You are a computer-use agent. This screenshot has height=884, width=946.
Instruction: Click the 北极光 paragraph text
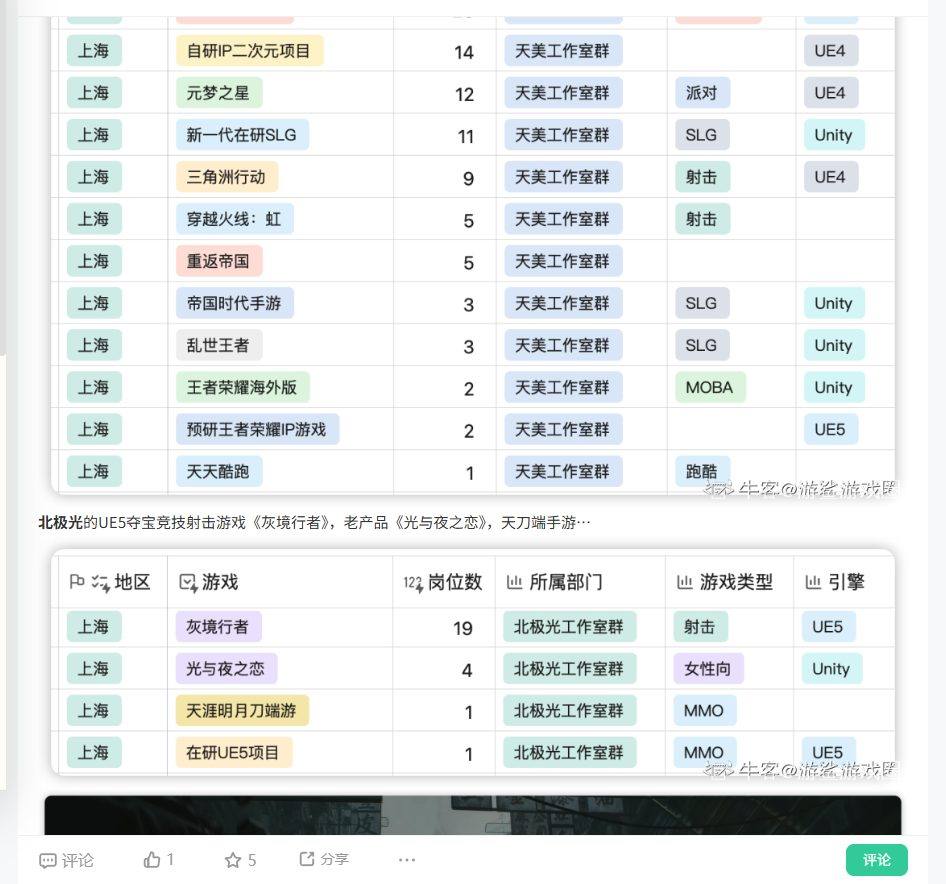point(314,522)
